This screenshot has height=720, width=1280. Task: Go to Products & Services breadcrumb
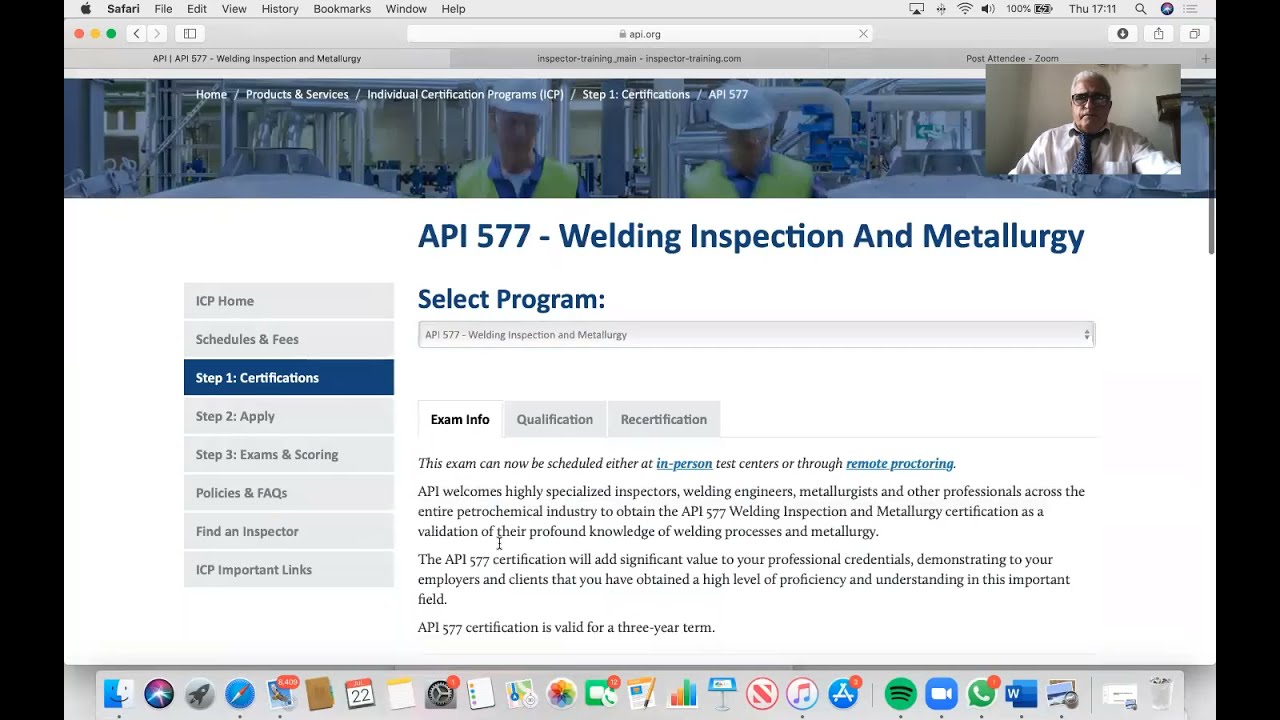tap(297, 94)
